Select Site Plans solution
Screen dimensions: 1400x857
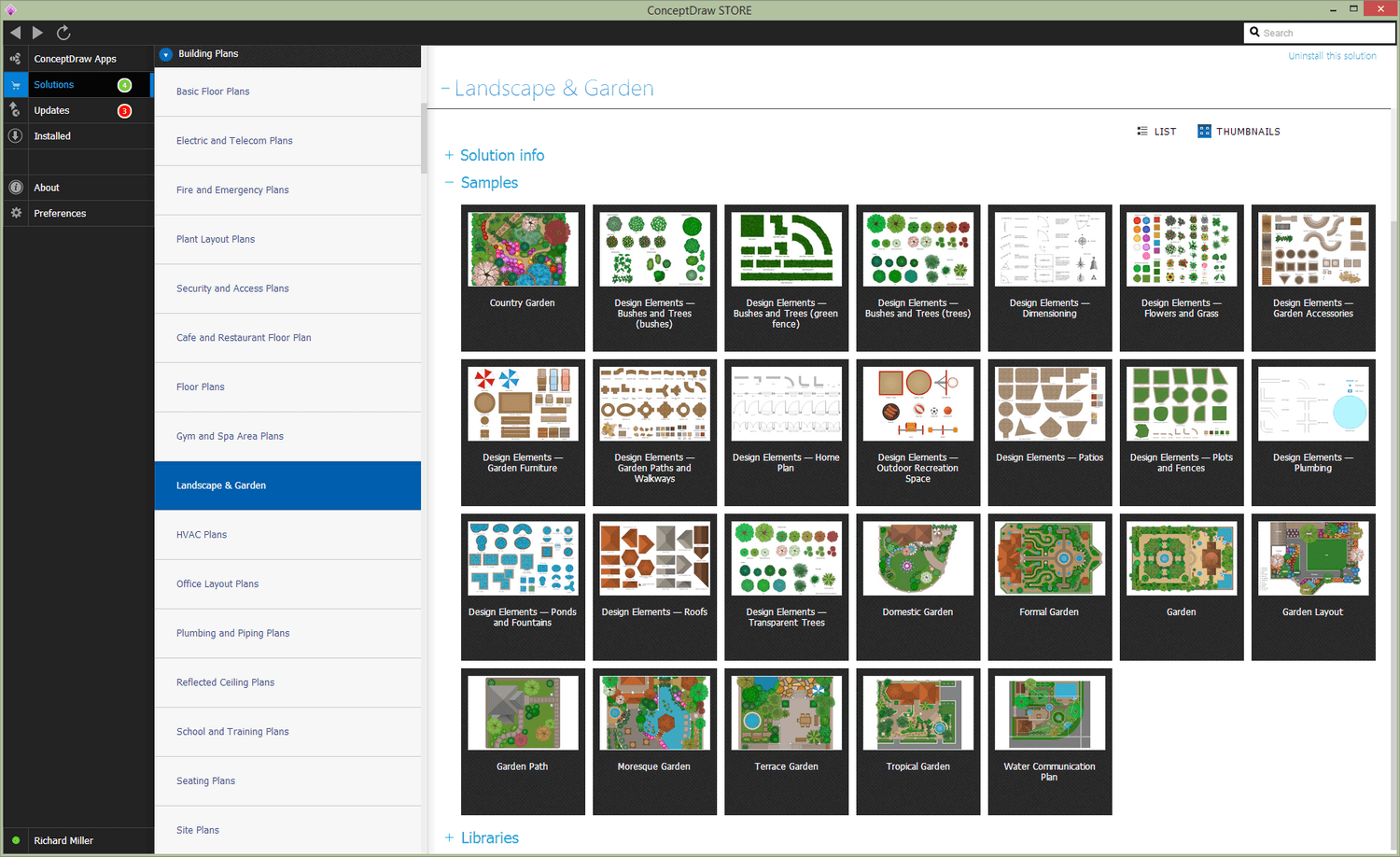287,830
